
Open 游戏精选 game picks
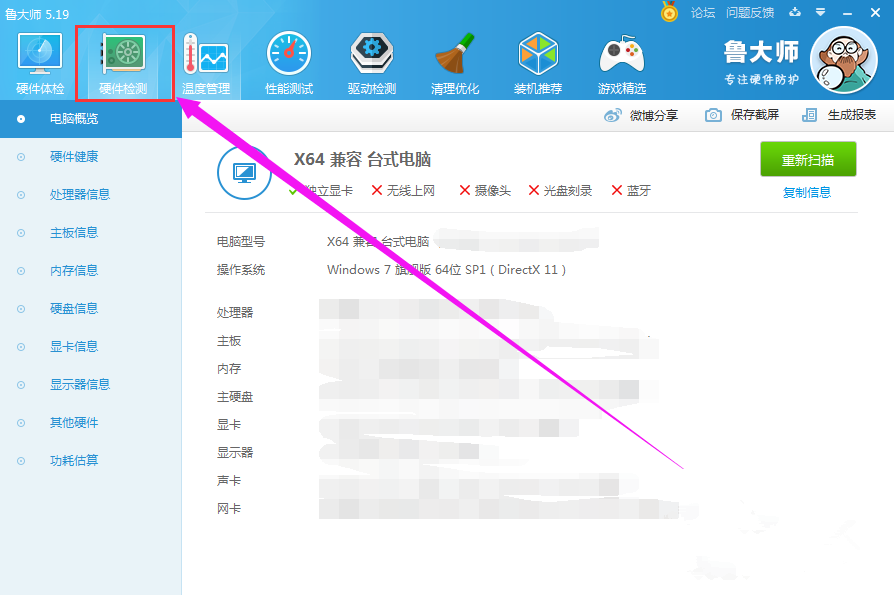620,60
